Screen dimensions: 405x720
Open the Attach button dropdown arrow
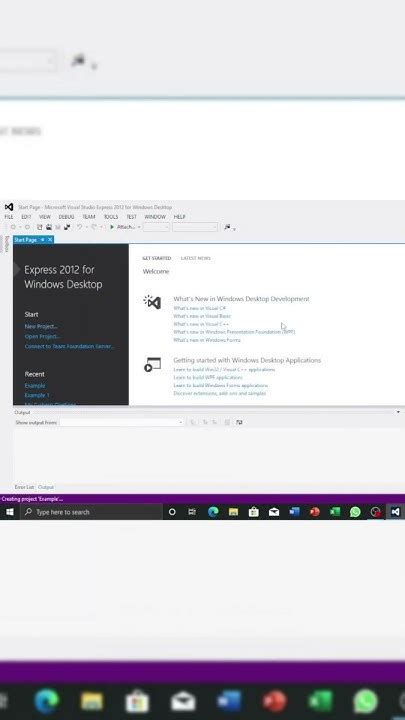pyautogui.click(x=139, y=227)
